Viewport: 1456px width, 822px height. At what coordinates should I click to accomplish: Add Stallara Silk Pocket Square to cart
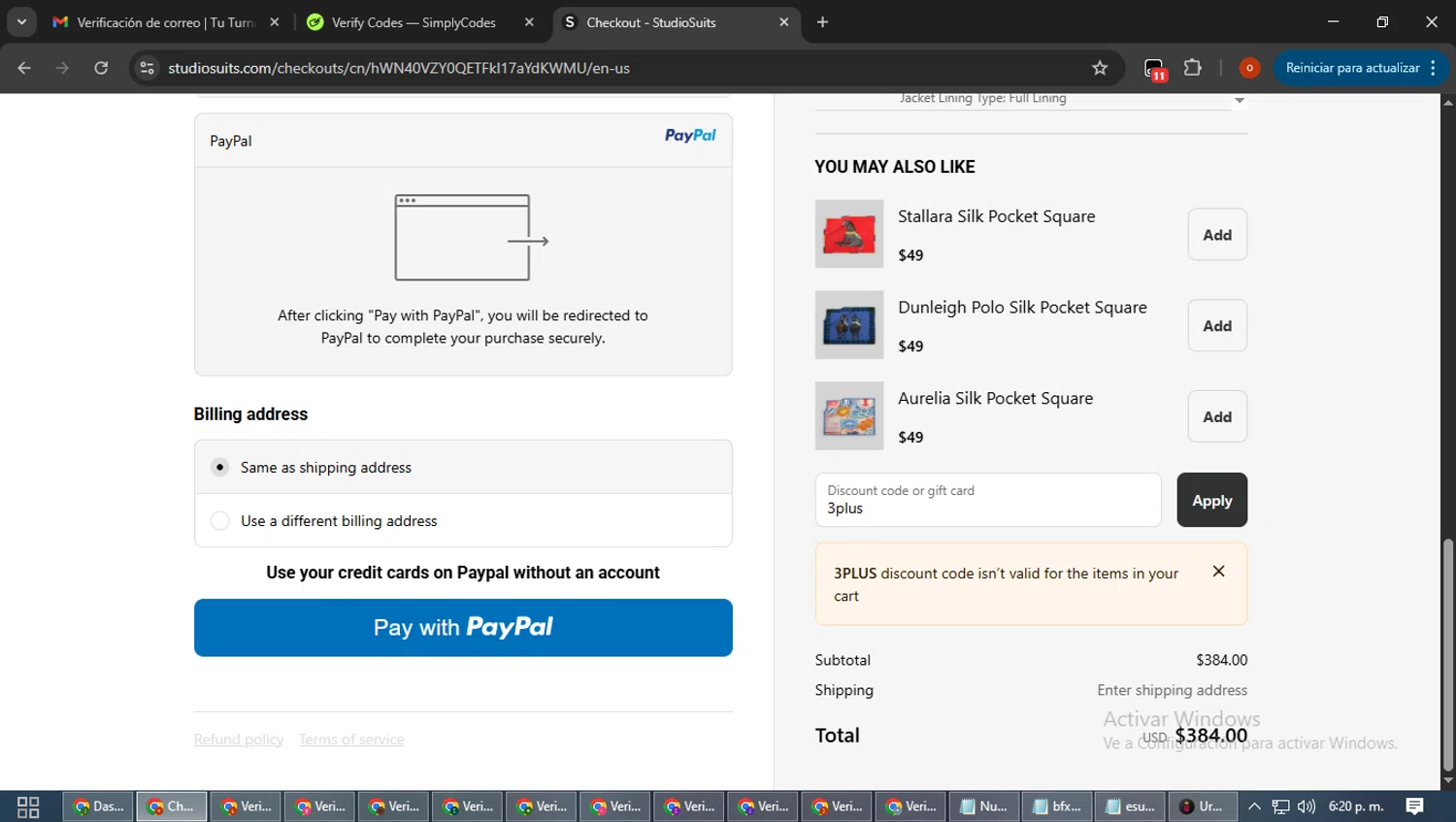(1217, 235)
